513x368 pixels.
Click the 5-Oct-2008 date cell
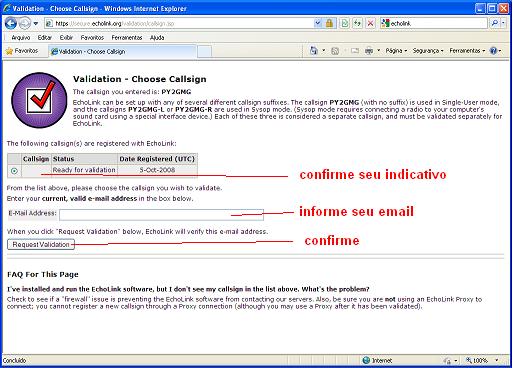point(157,170)
